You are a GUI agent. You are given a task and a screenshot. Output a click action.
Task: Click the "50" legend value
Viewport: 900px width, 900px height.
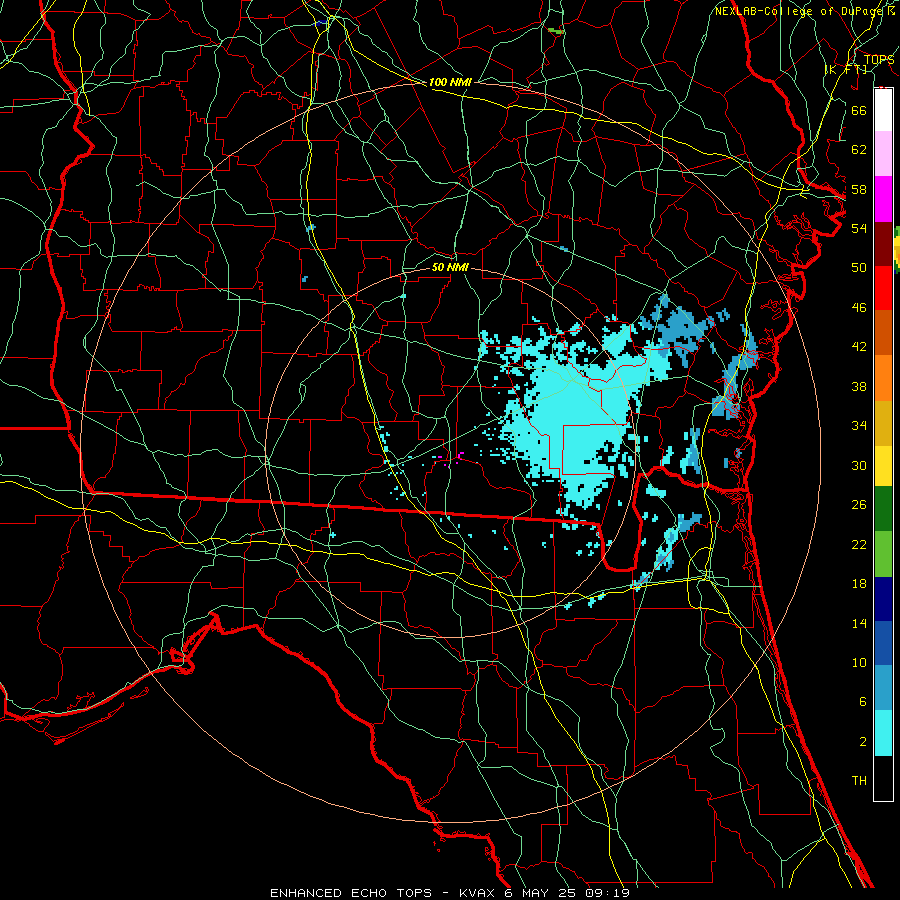[x=859, y=268]
